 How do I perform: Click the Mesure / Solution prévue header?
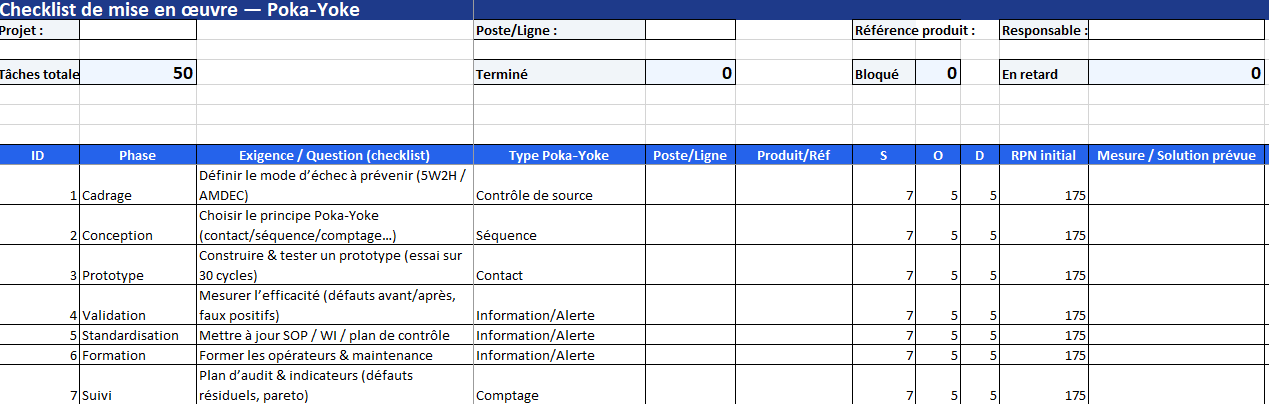click(1176, 155)
